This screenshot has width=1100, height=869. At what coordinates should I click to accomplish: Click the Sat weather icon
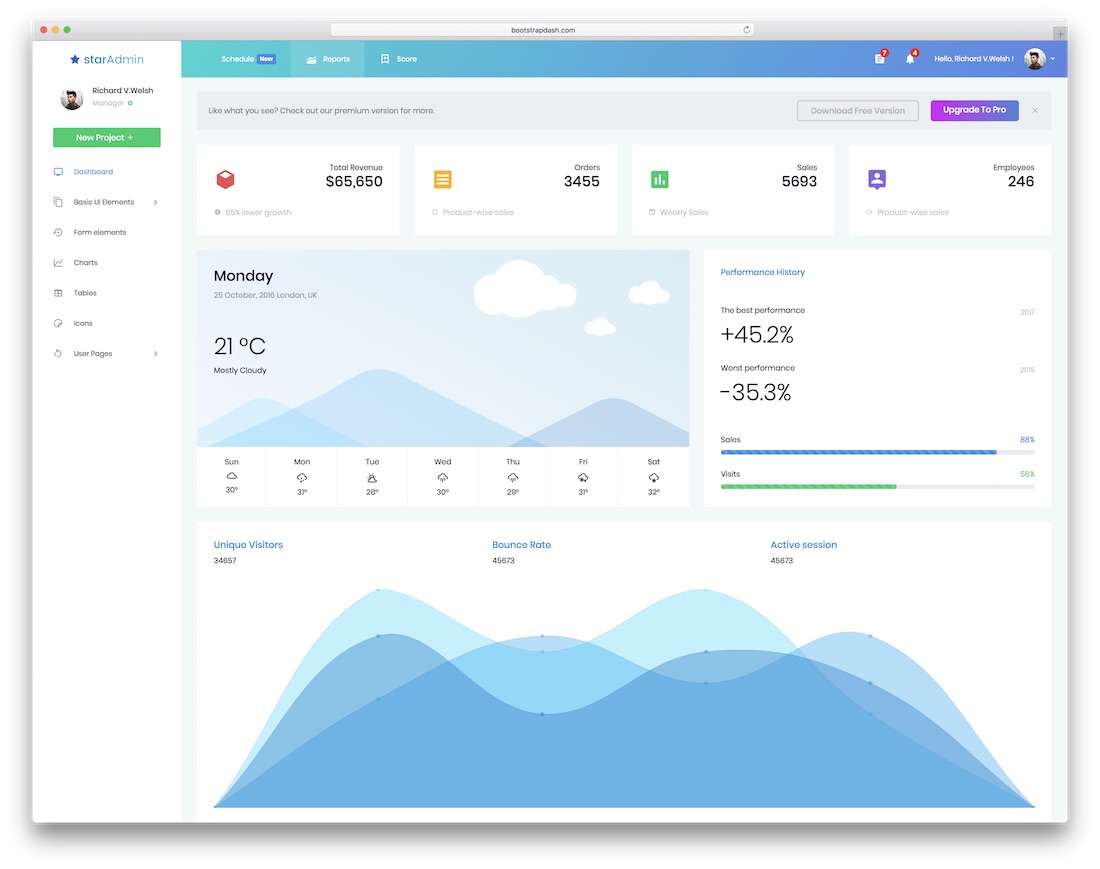[x=654, y=478]
